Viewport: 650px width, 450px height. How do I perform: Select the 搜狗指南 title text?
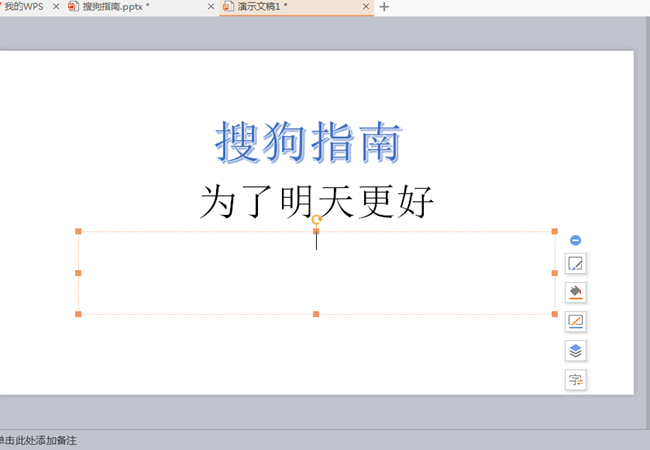[x=309, y=142]
